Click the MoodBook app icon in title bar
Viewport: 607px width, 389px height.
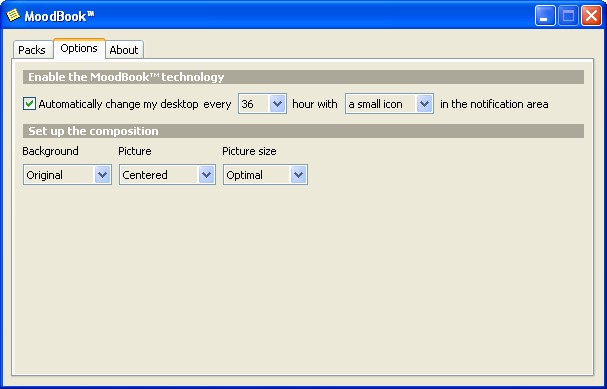pyautogui.click(x=13, y=15)
